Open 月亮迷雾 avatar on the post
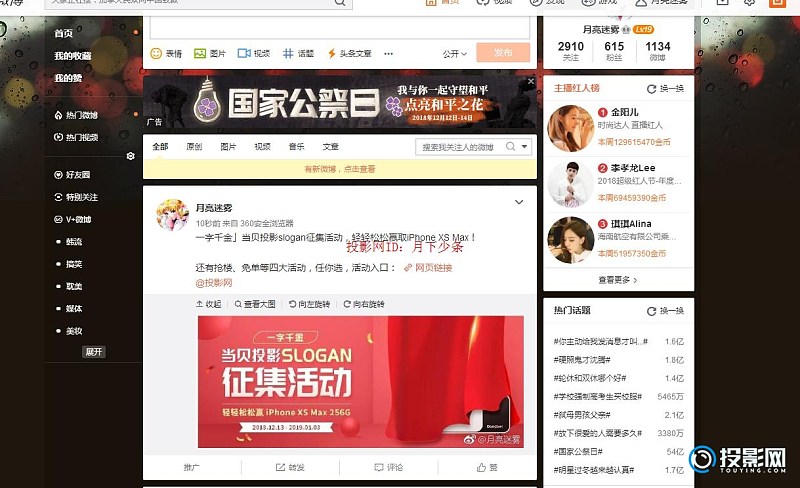 (x=172, y=215)
